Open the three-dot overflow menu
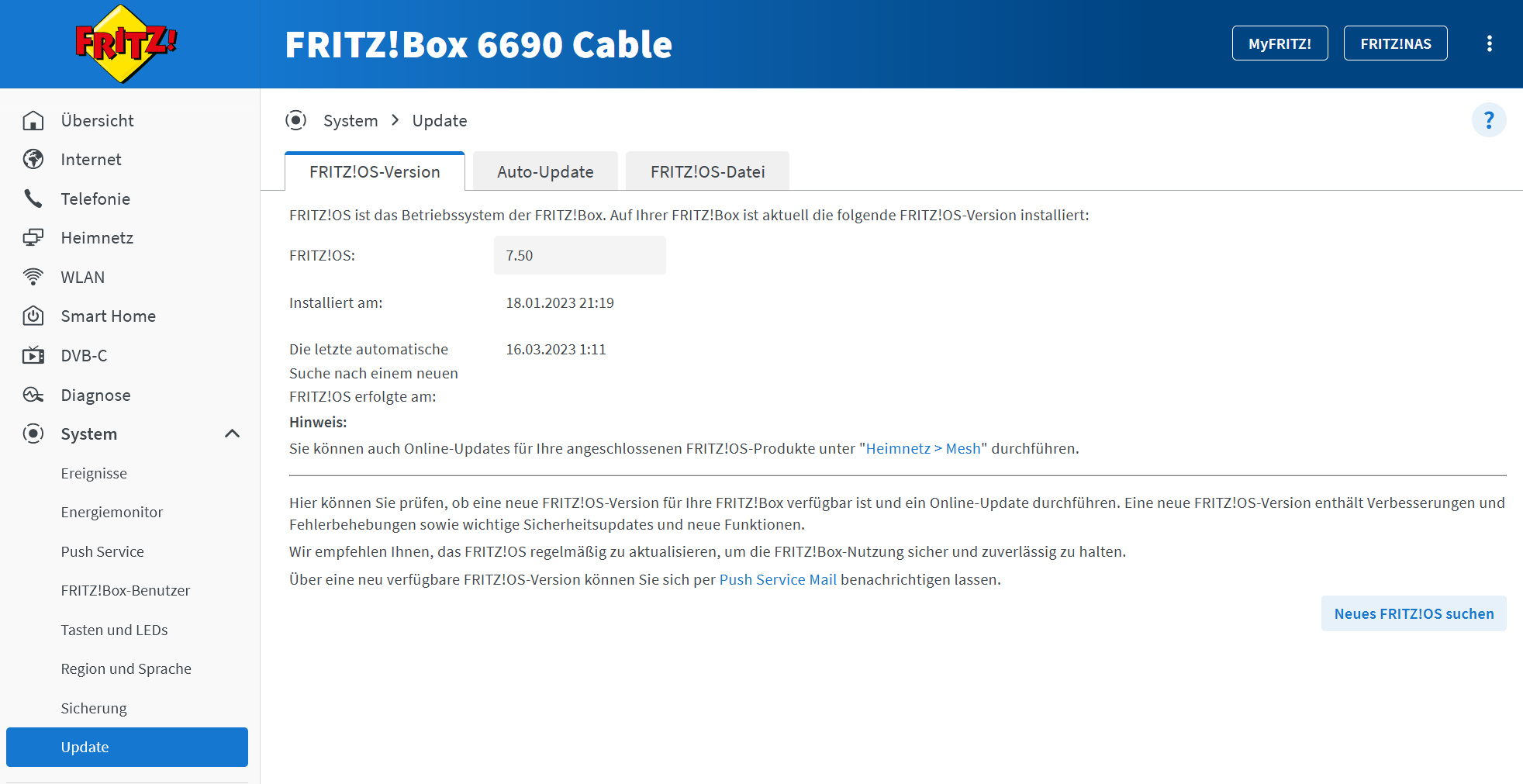 (1490, 43)
